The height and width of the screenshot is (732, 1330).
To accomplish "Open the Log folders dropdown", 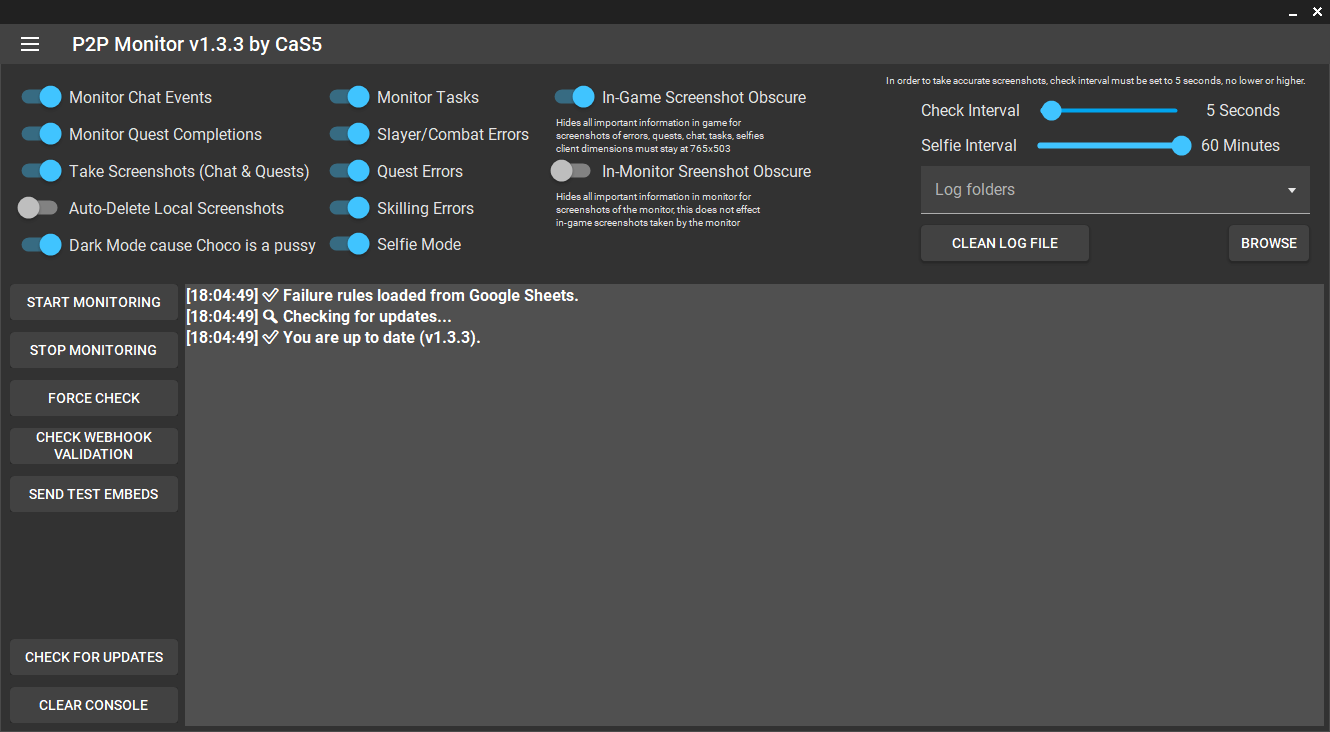I will [1115, 190].
